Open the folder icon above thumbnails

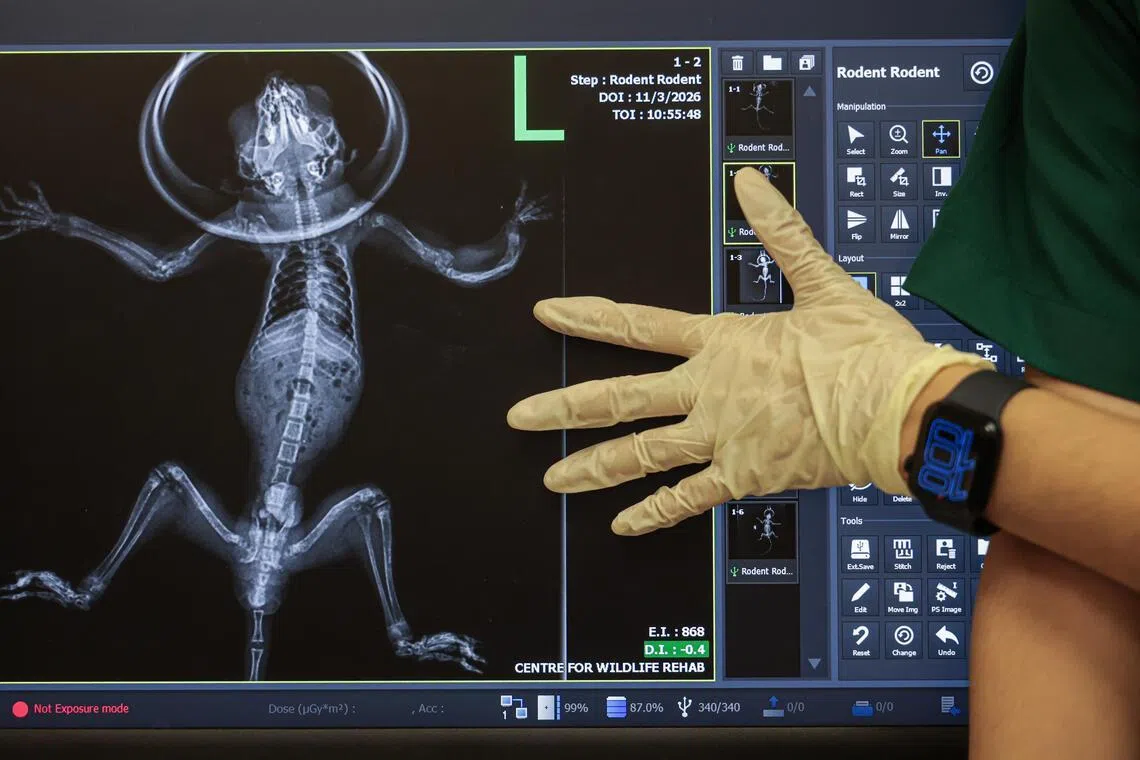(771, 63)
